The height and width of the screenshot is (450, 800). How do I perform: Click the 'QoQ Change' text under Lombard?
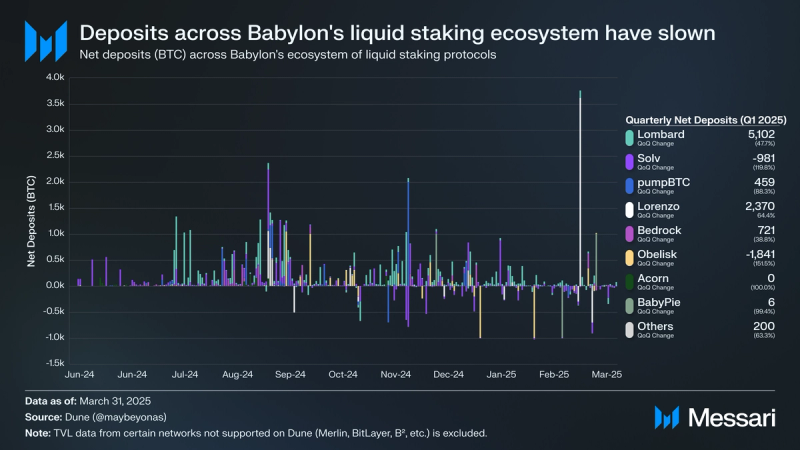coord(655,144)
